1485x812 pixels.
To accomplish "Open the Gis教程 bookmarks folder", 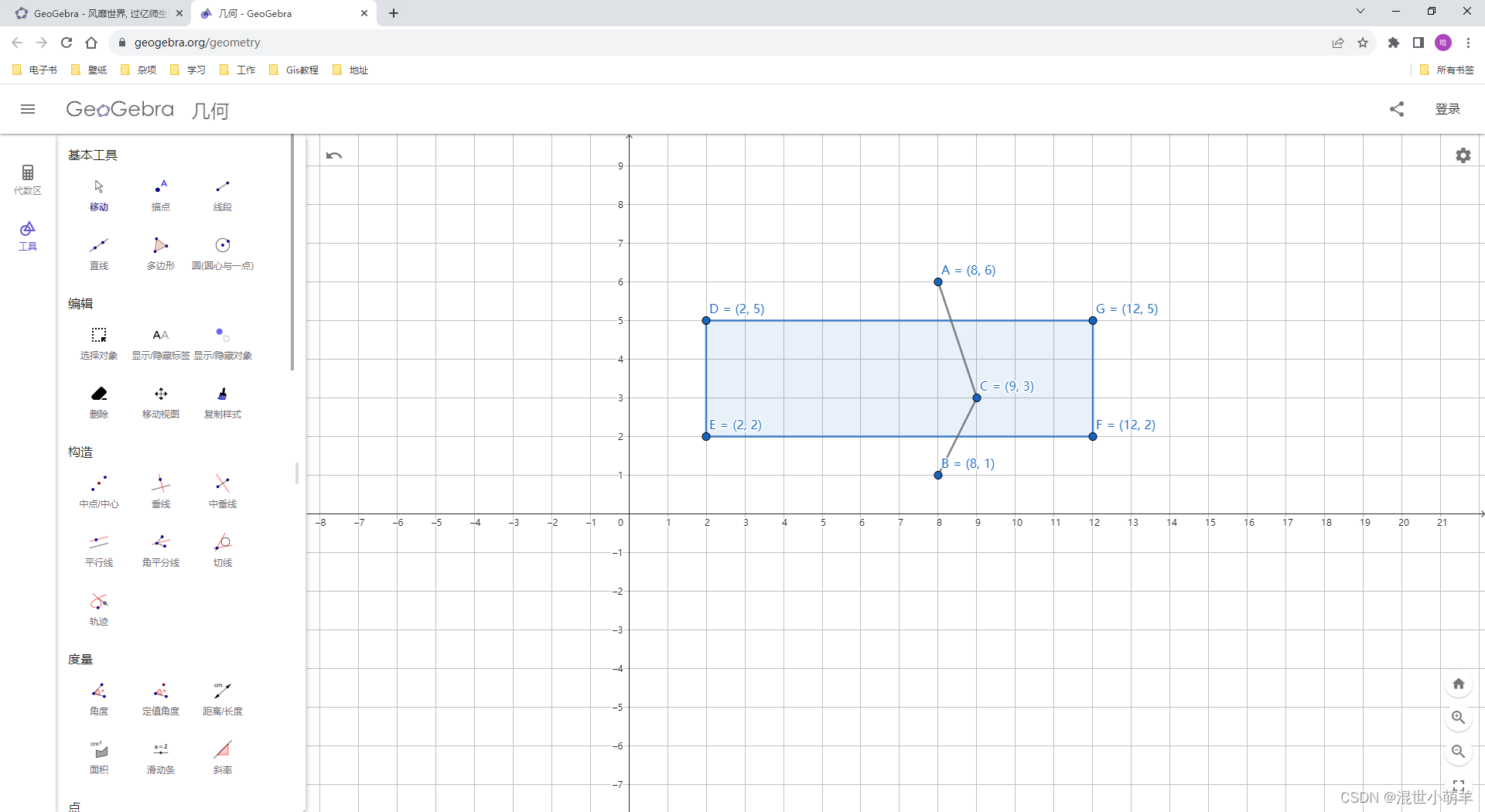I will point(294,70).
